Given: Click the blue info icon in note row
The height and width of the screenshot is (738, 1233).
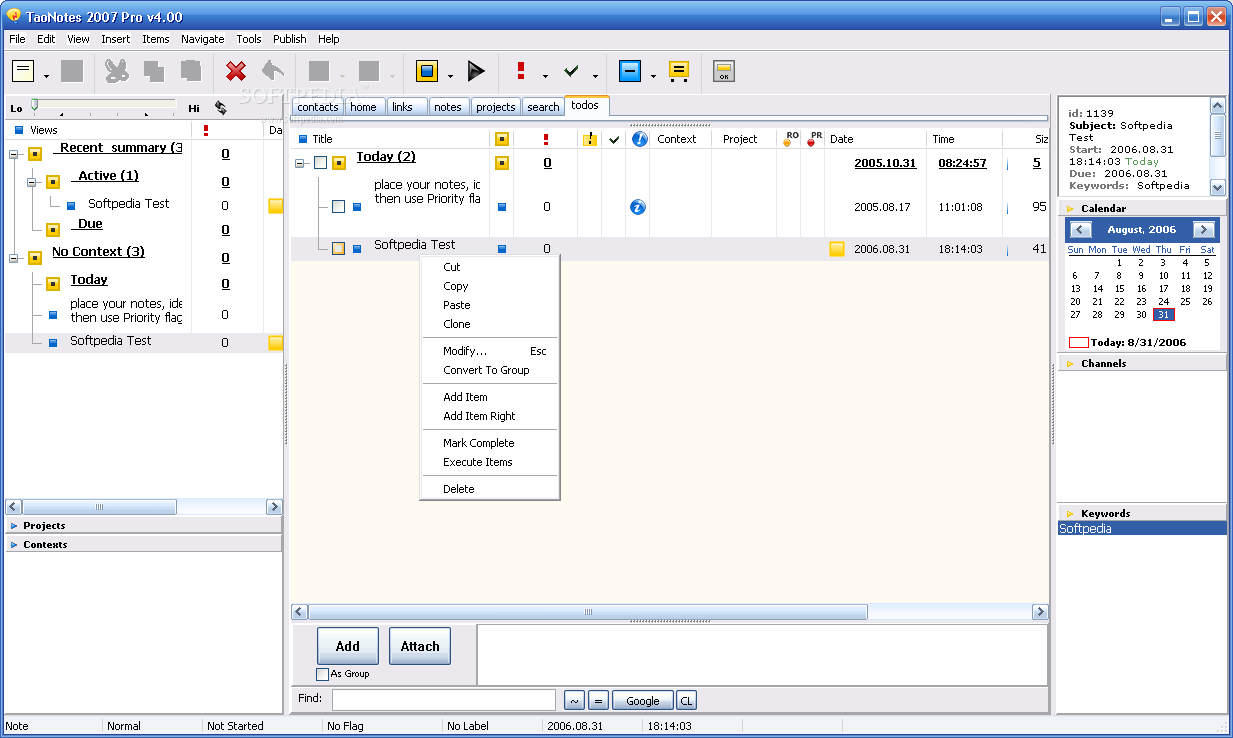Looking at the screenshot, I should tap(638, 207).
